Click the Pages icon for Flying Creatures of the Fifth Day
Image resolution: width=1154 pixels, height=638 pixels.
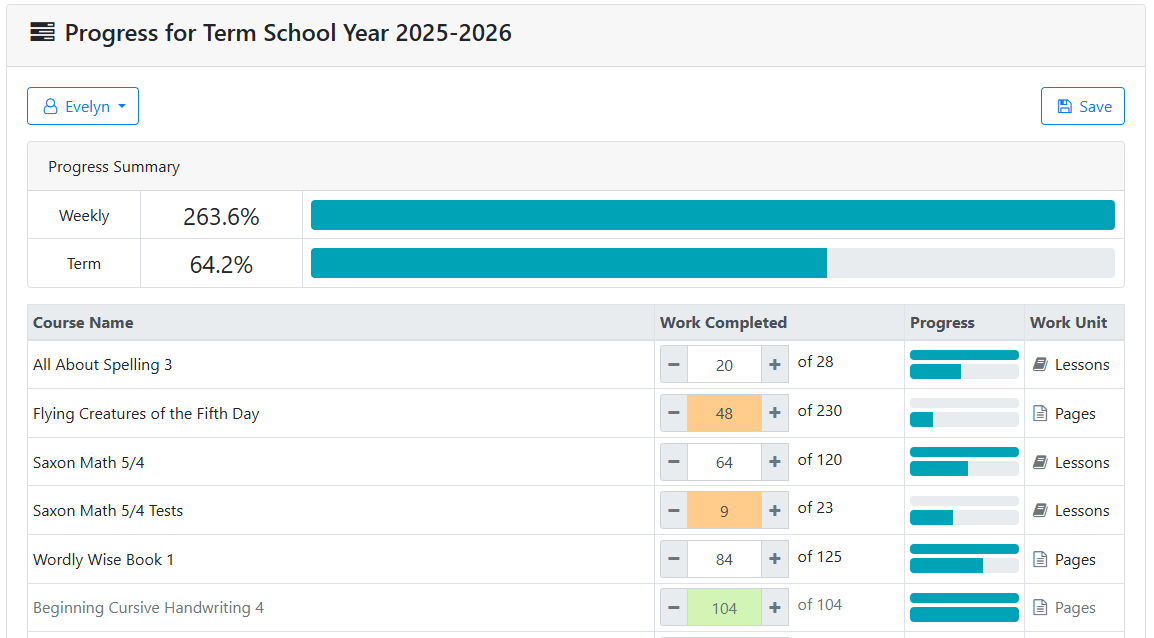coord(1041,413)
